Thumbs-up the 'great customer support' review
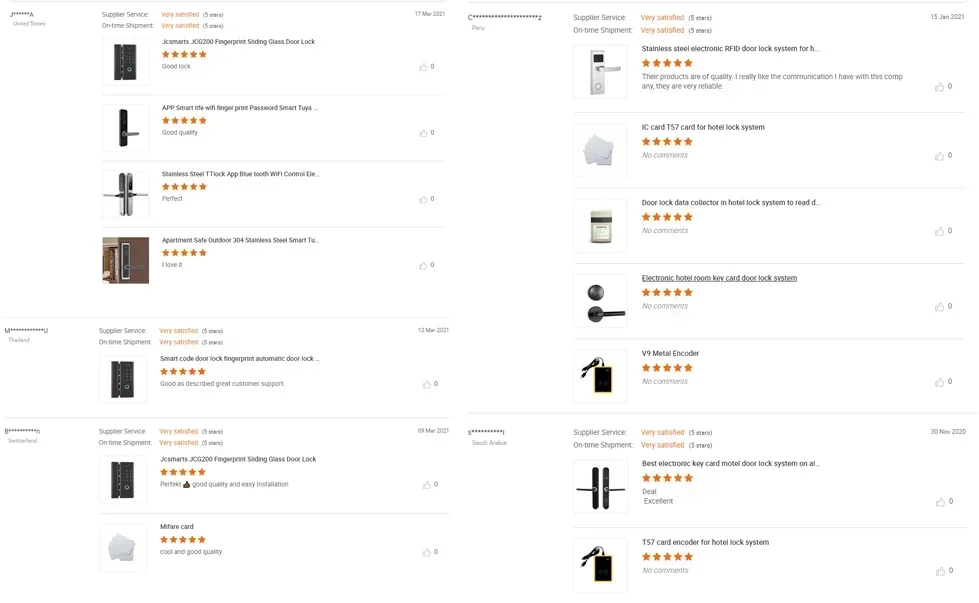Screen dimensions: 979x603 (x=427, y=384)
